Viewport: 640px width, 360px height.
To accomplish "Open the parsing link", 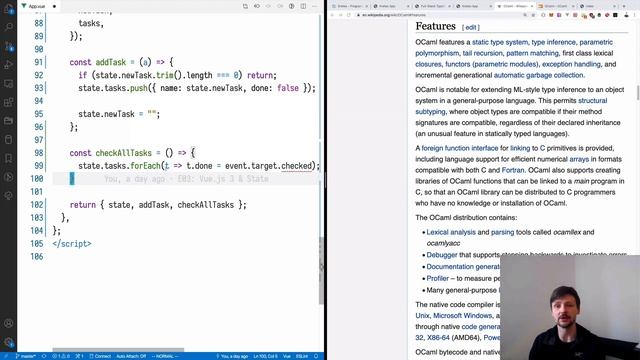I will [502, 232].
